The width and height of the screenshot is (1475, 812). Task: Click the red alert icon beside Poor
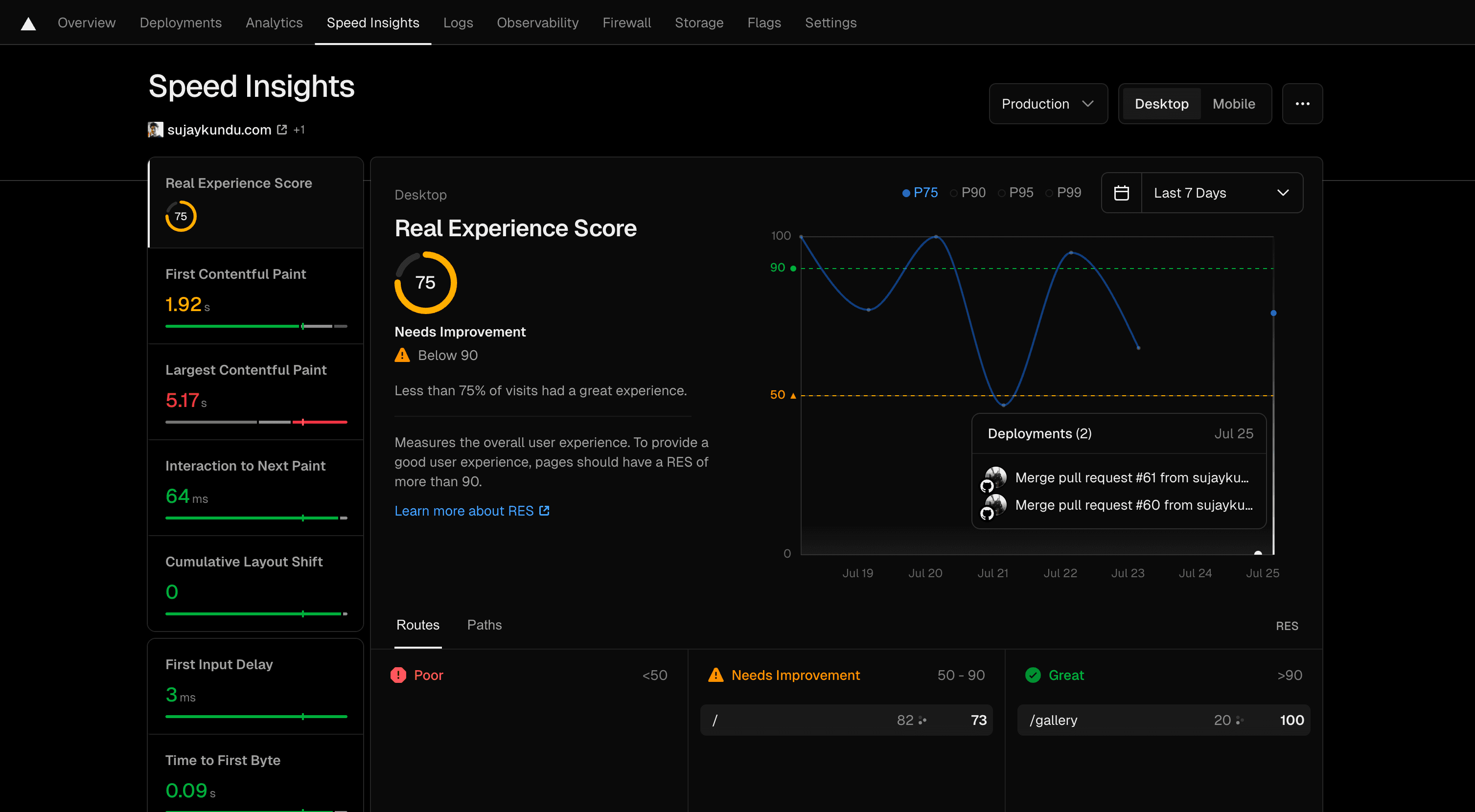tap(399, 675)
